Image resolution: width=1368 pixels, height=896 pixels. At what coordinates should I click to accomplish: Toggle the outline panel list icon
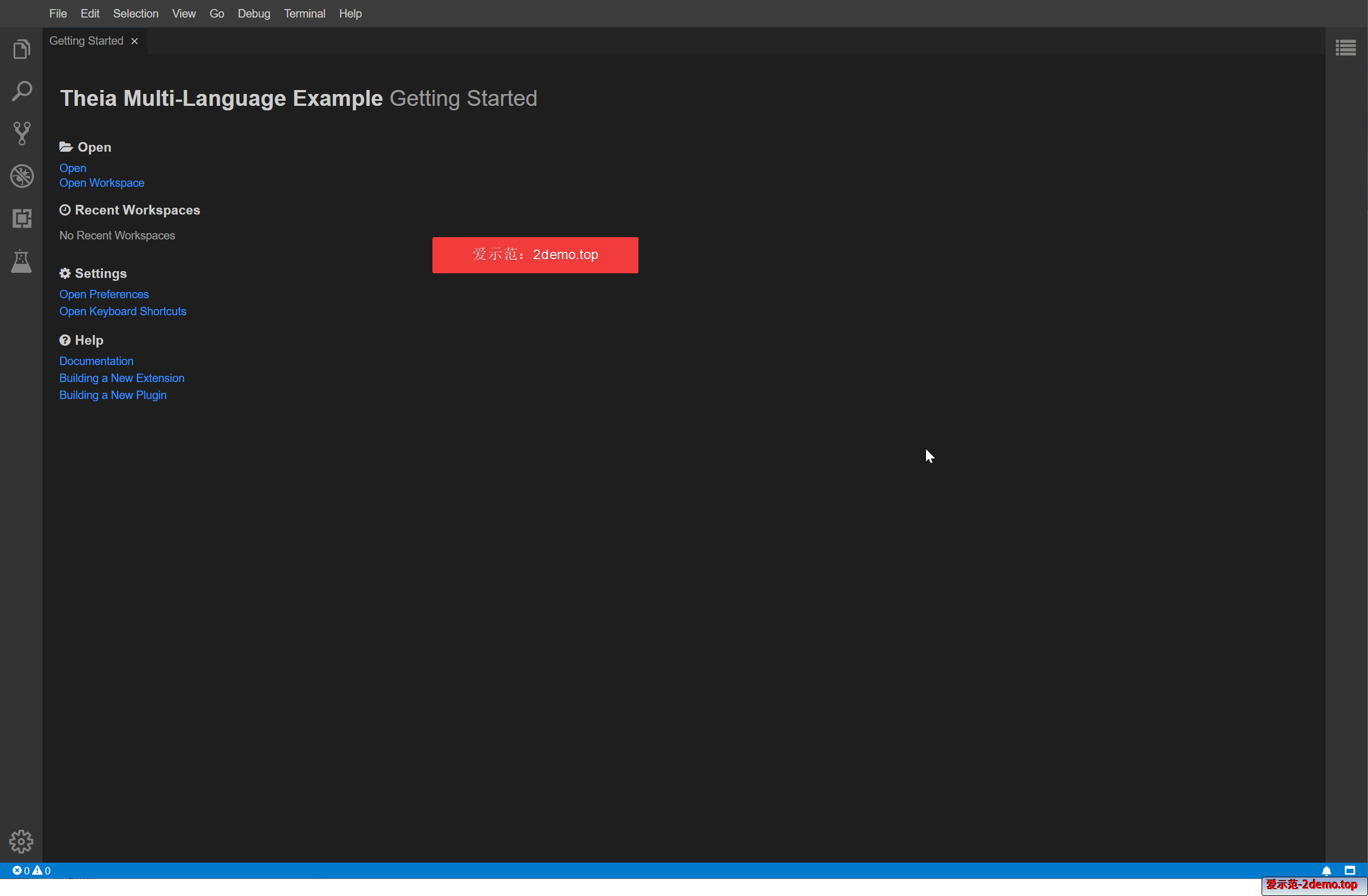coord(1345,48)
